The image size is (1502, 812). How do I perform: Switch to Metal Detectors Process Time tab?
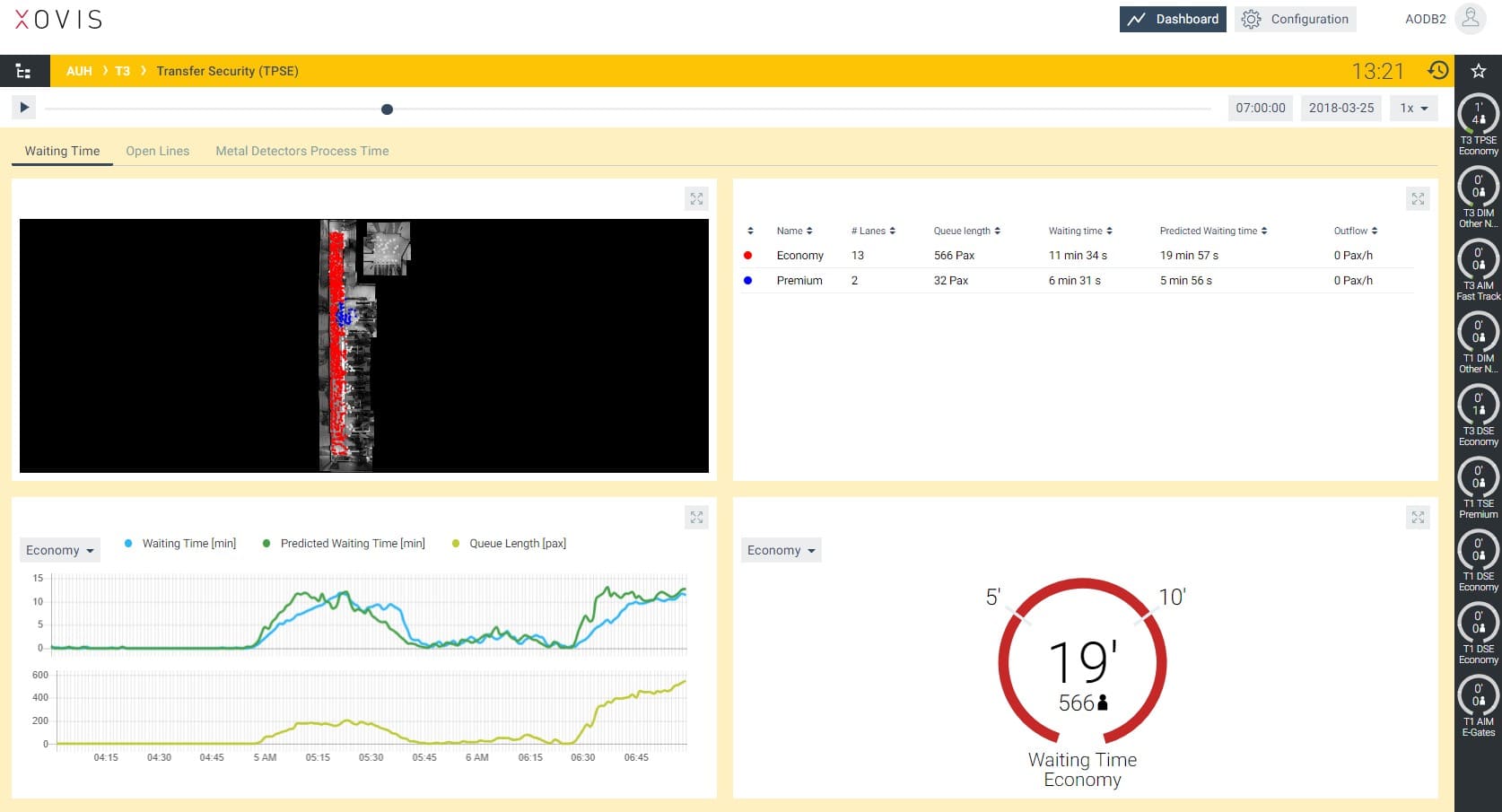point(302,152)
